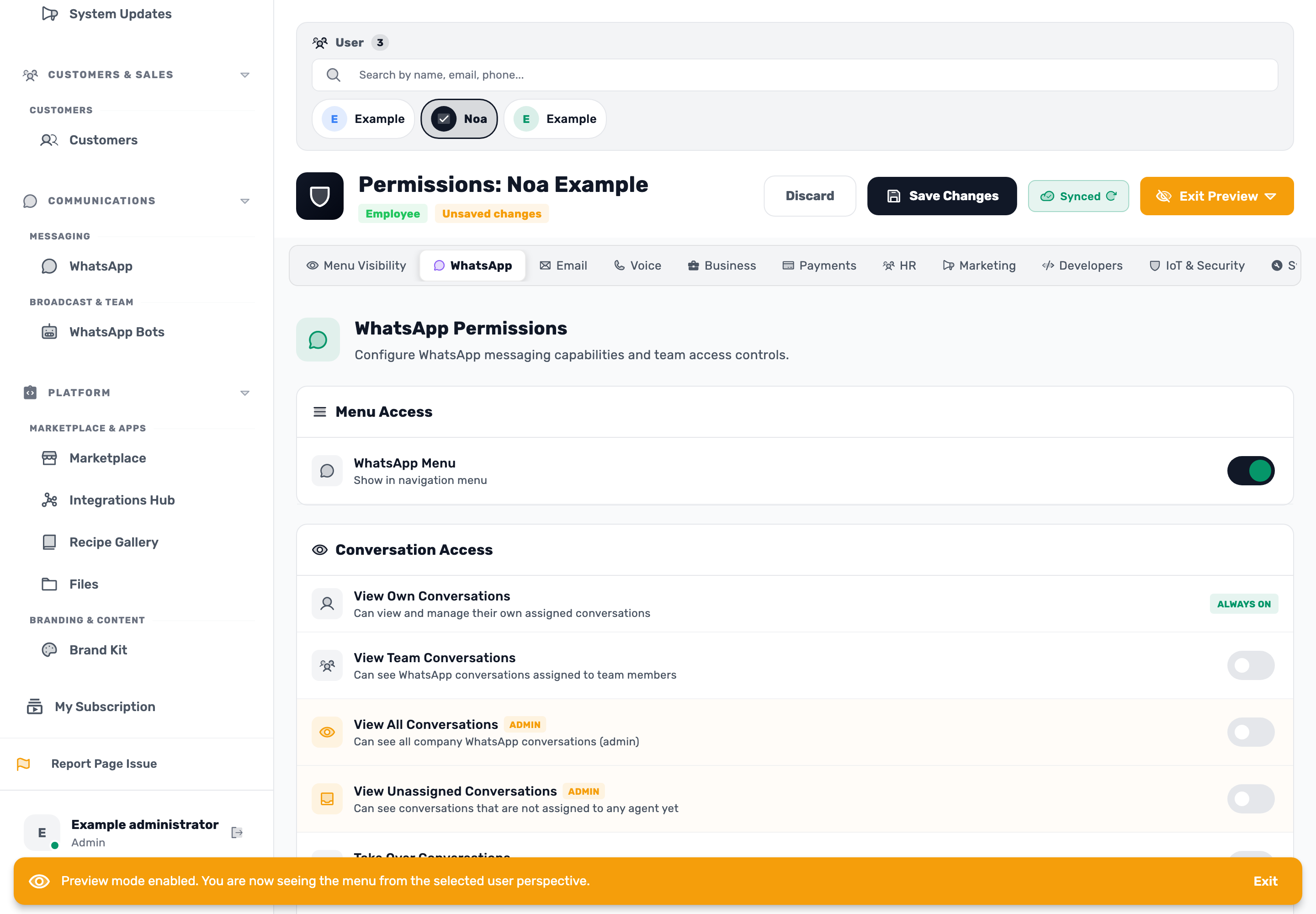Switch to the Menu Visibility tab
Viewport: 1316px width, 914px height.
(x=356, y=266)
